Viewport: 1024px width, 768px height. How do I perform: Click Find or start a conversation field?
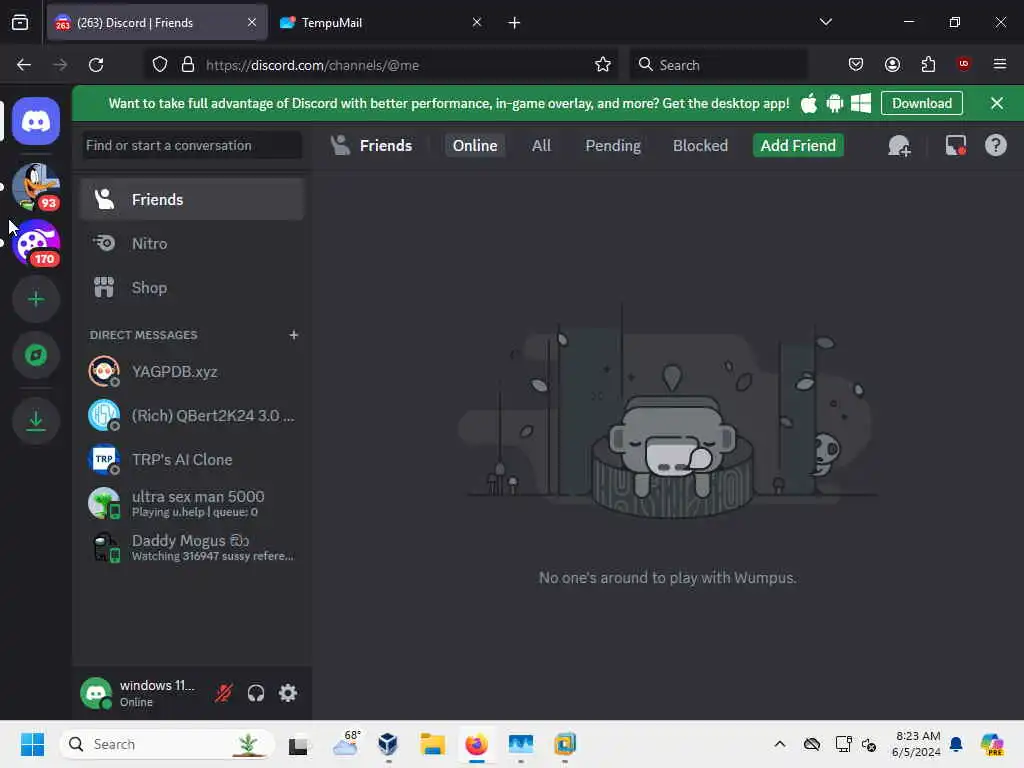pos(193,146)
